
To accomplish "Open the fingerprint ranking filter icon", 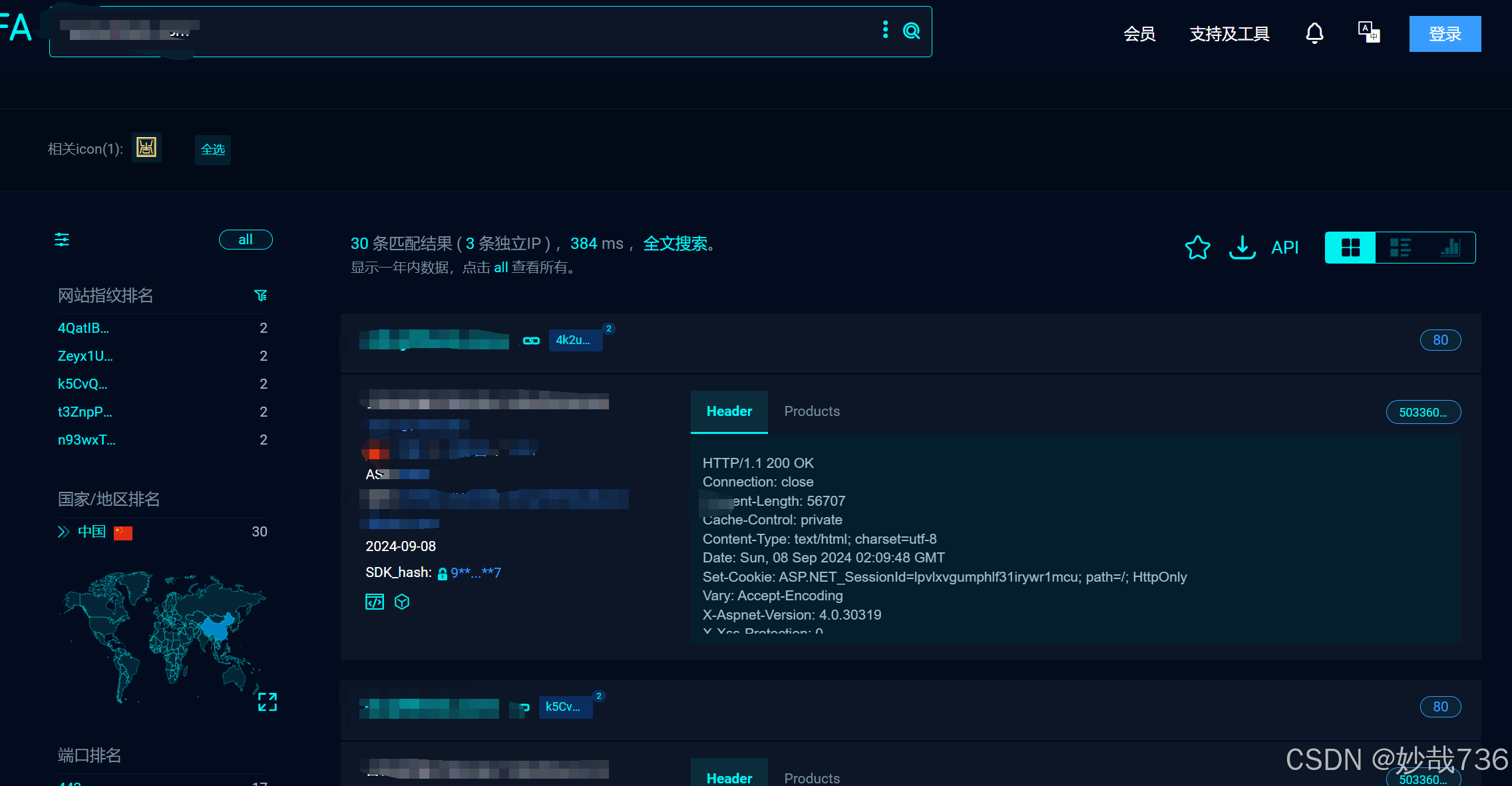I will tap(260, 295).
